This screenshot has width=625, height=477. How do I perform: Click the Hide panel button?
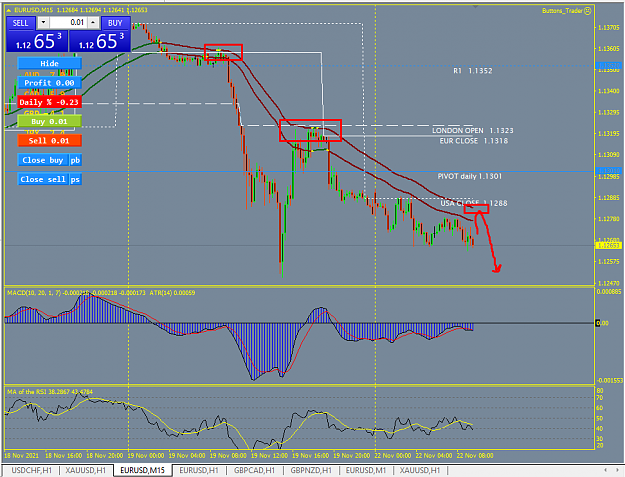click(x=49, y=63)
